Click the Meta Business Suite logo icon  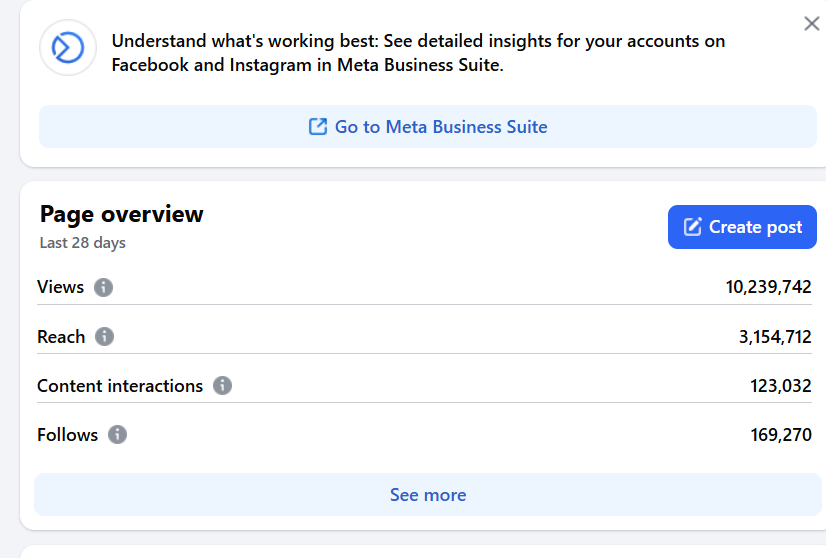click(68, 48)
